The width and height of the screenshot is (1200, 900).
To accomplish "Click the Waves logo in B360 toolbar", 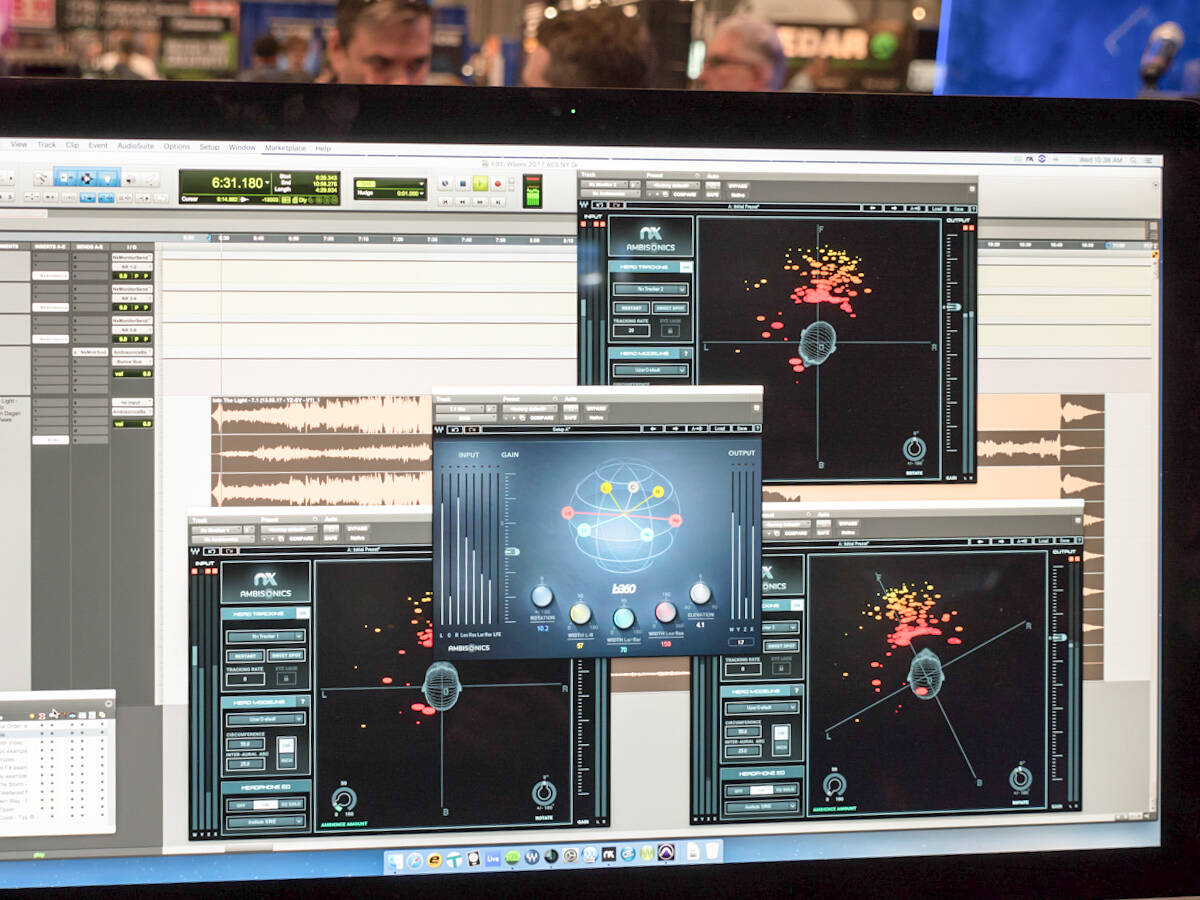I will (438, 429).
